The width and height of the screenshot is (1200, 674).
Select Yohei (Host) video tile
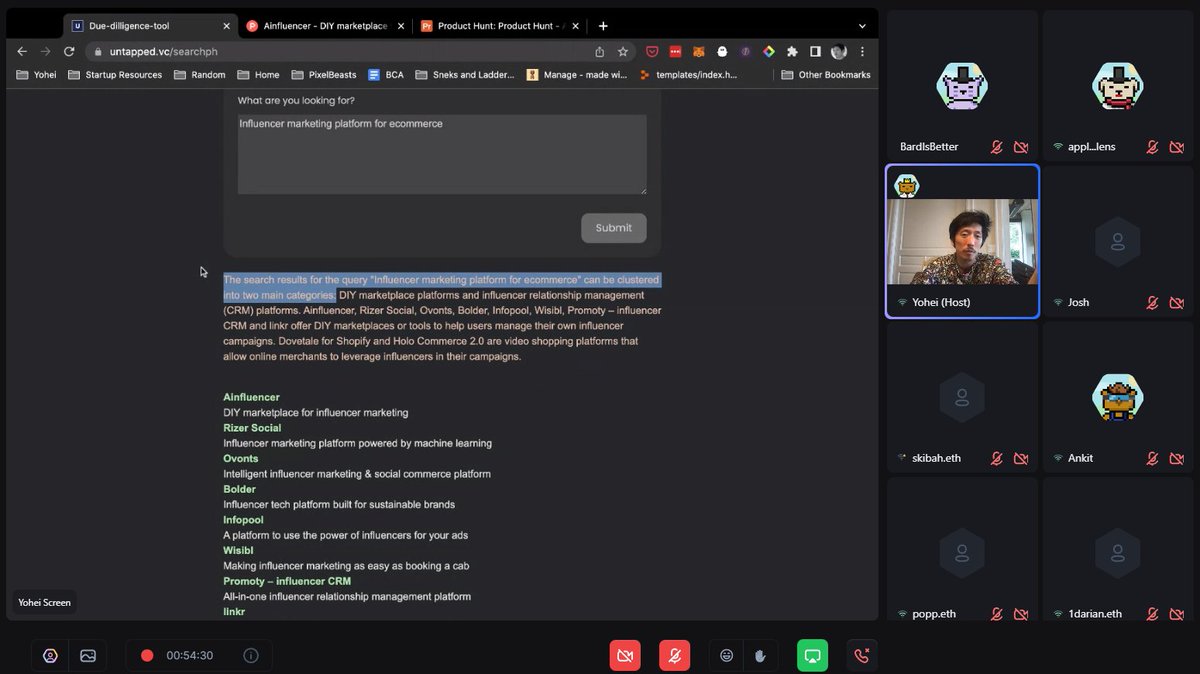coord(962,241)
